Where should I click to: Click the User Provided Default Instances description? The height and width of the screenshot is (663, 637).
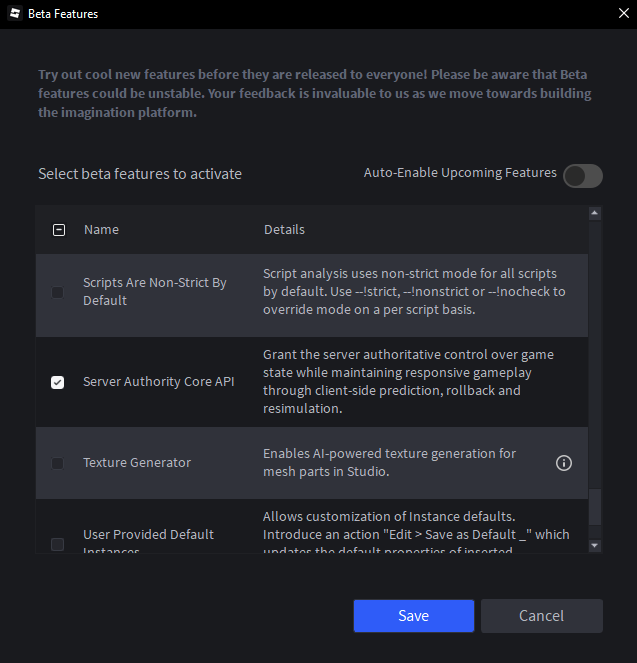click(415, 534)
